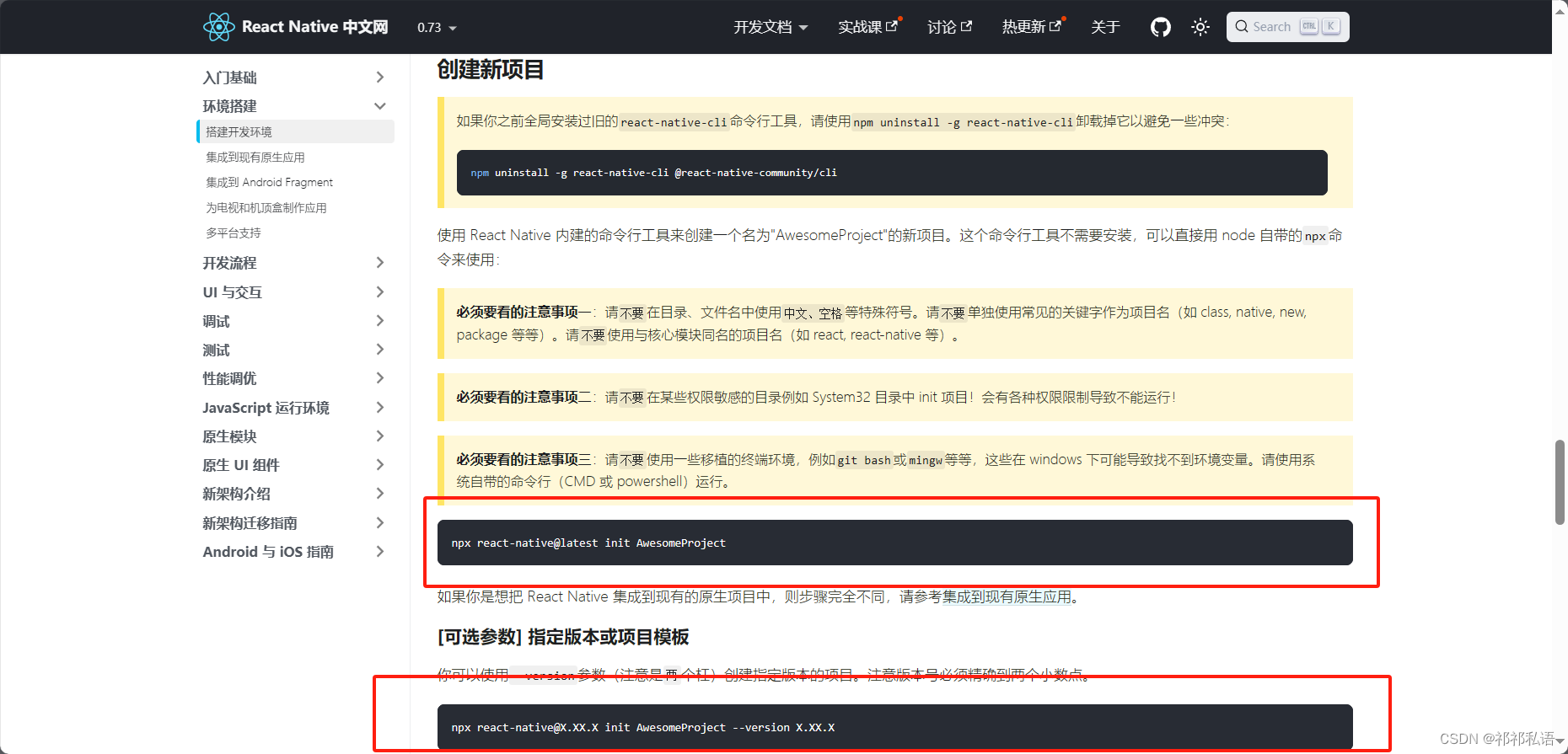The image size is (1568, 754).
Task: Open 为电视和机顶盒制作应用 sidebar item
Action: click(x=266, y=207)
